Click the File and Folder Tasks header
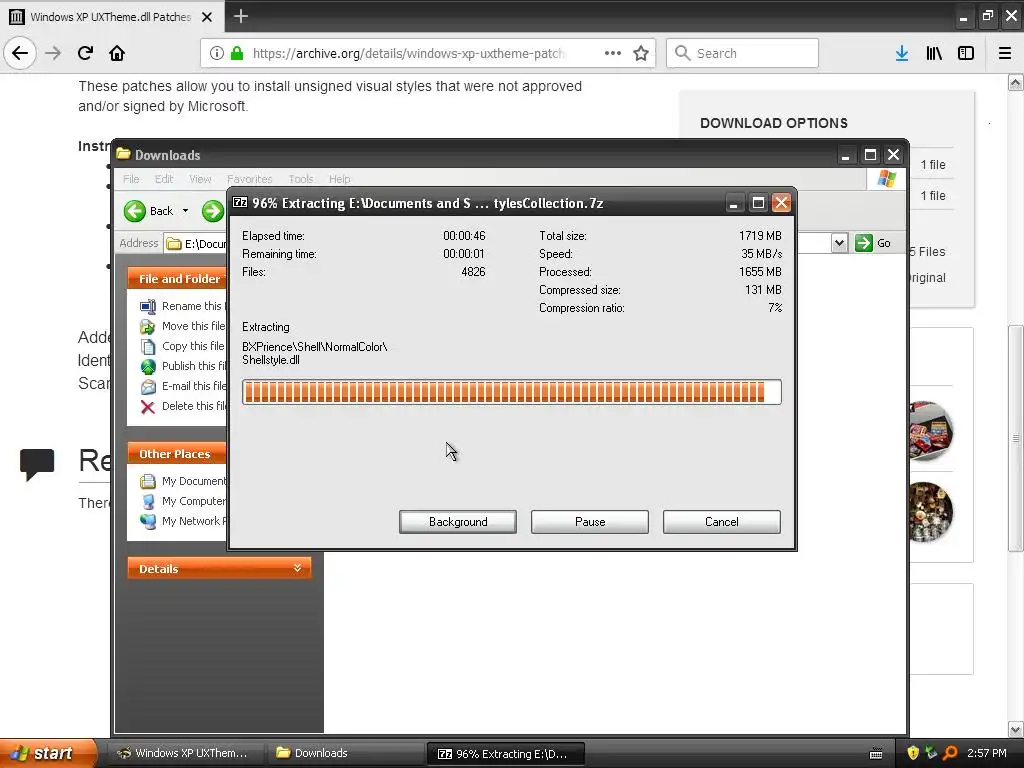 tap(177, 279)
